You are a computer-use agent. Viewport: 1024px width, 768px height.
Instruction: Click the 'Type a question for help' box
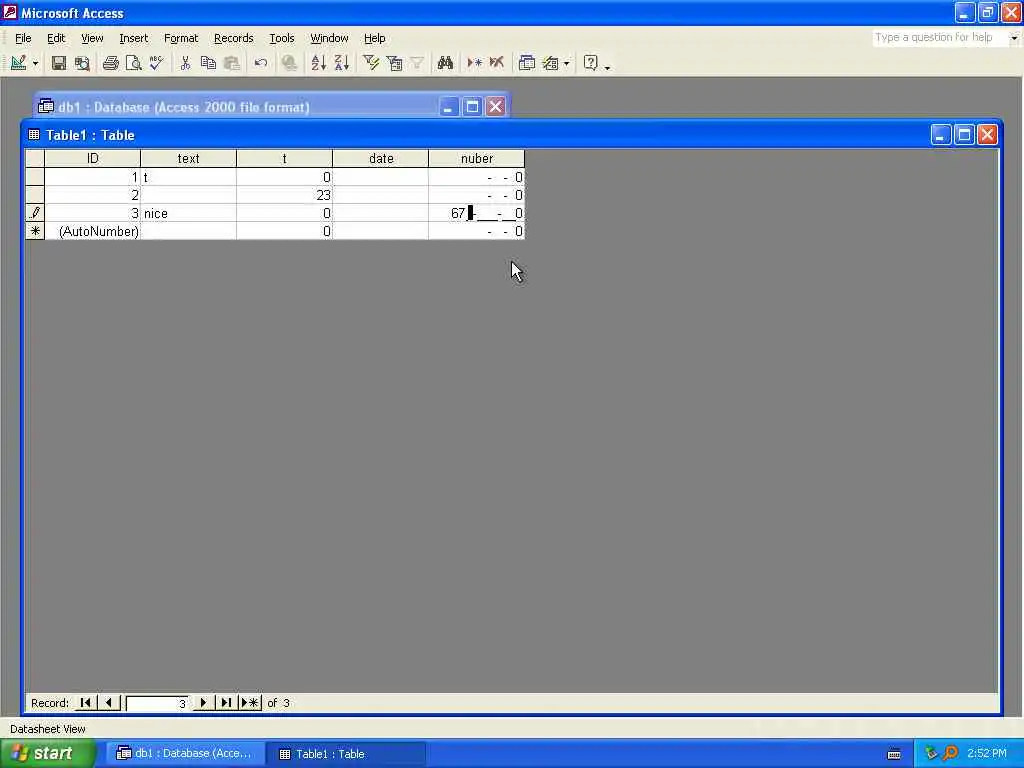click(x=940, y=37)
